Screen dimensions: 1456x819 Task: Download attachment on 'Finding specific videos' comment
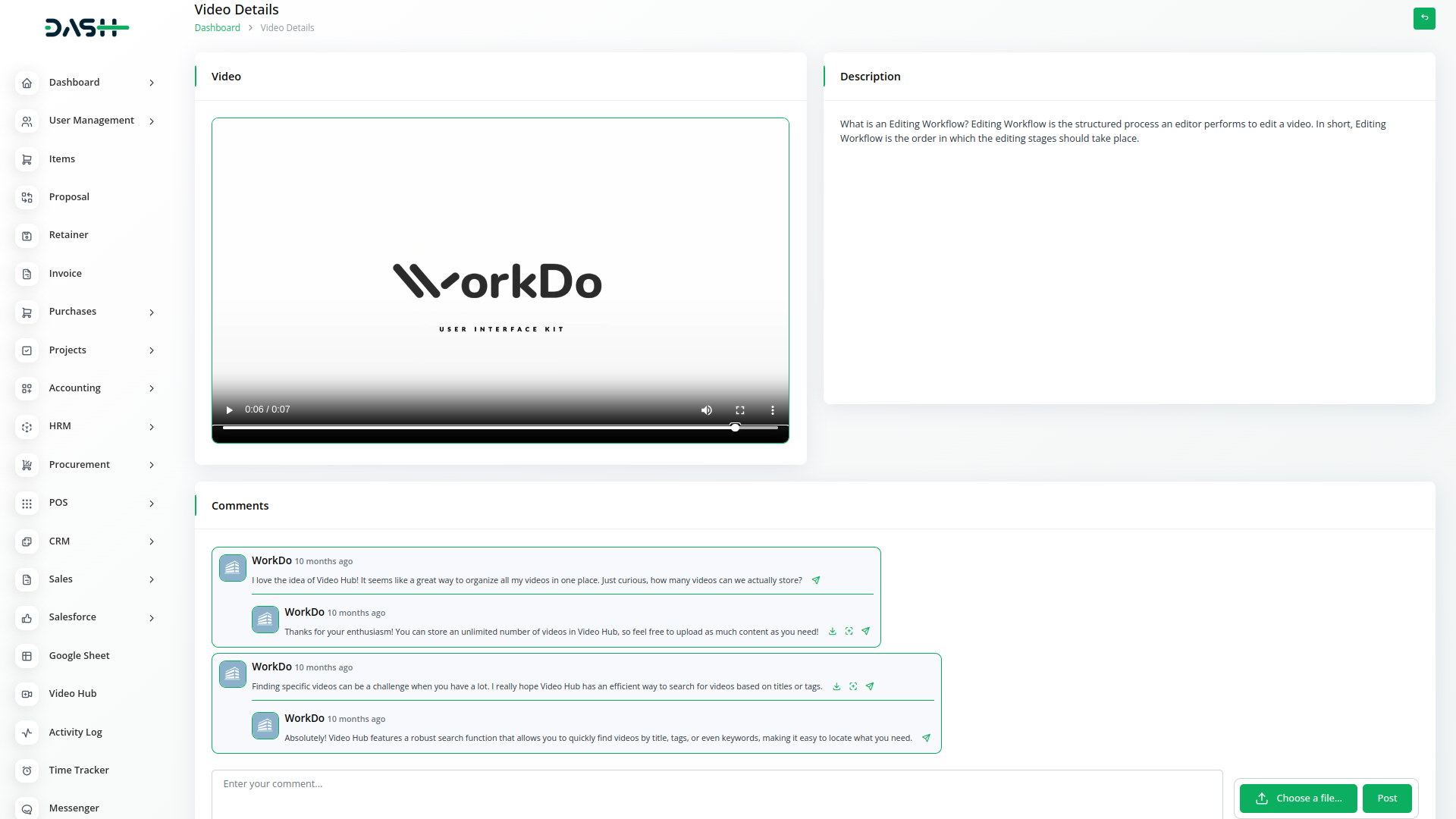[x=836, y=686]
